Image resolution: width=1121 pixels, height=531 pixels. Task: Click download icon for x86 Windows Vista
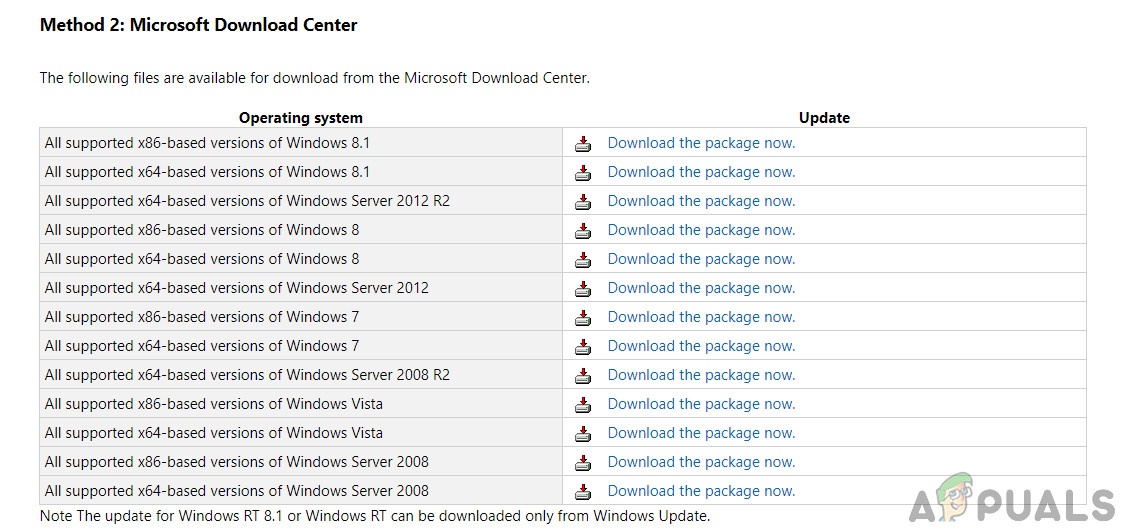click(x=583, y=405)
